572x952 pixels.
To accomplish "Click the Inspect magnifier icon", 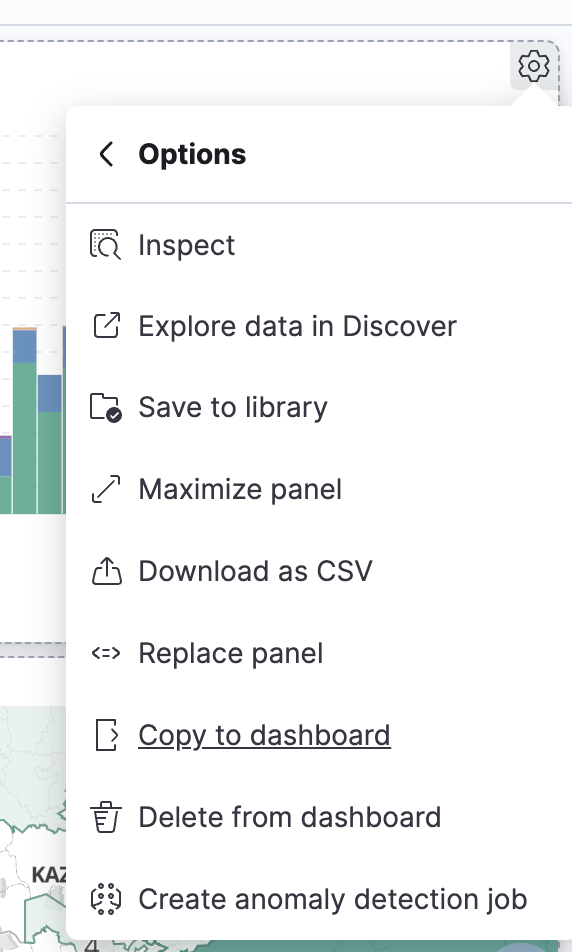I will pos(106,245).
